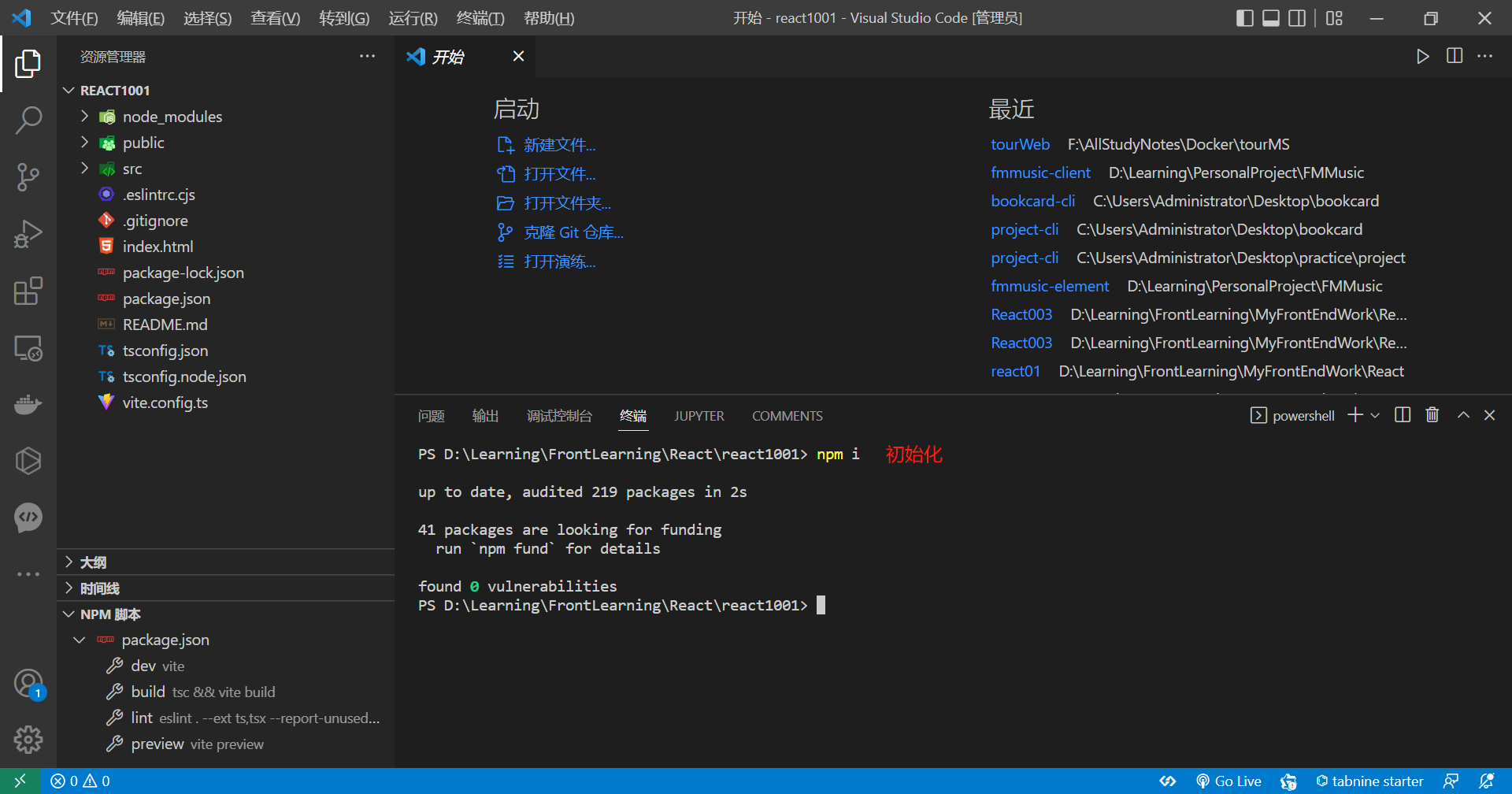Start the Go Live server
Screen dimensions: 1512x794
point(1228,781)
